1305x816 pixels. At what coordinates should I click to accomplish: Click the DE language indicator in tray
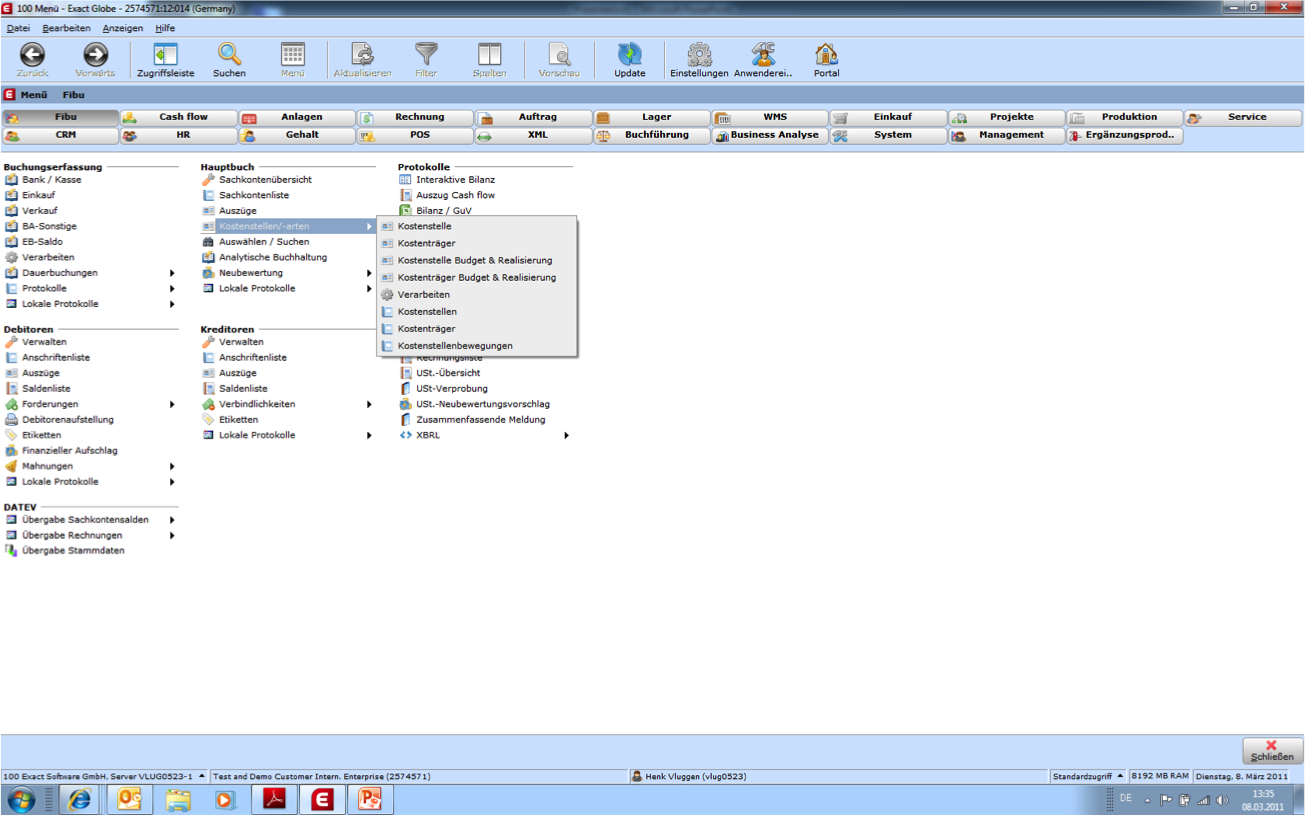coord(1126,799)
